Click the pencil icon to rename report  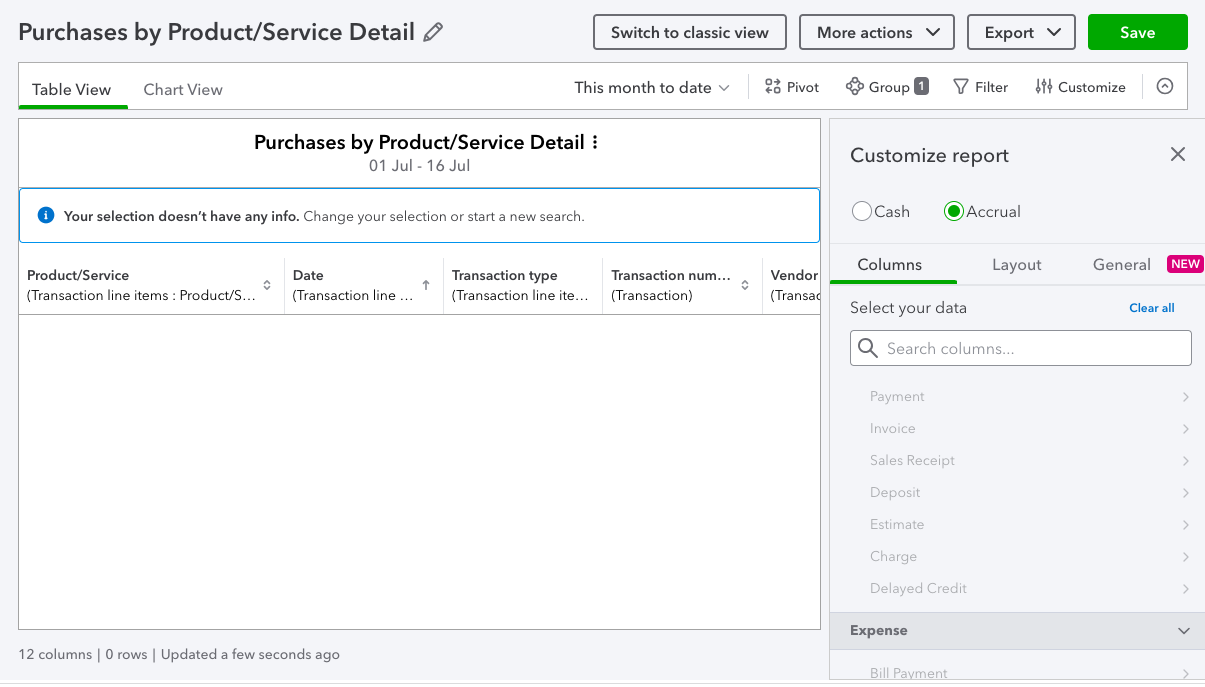coord(433,32)
